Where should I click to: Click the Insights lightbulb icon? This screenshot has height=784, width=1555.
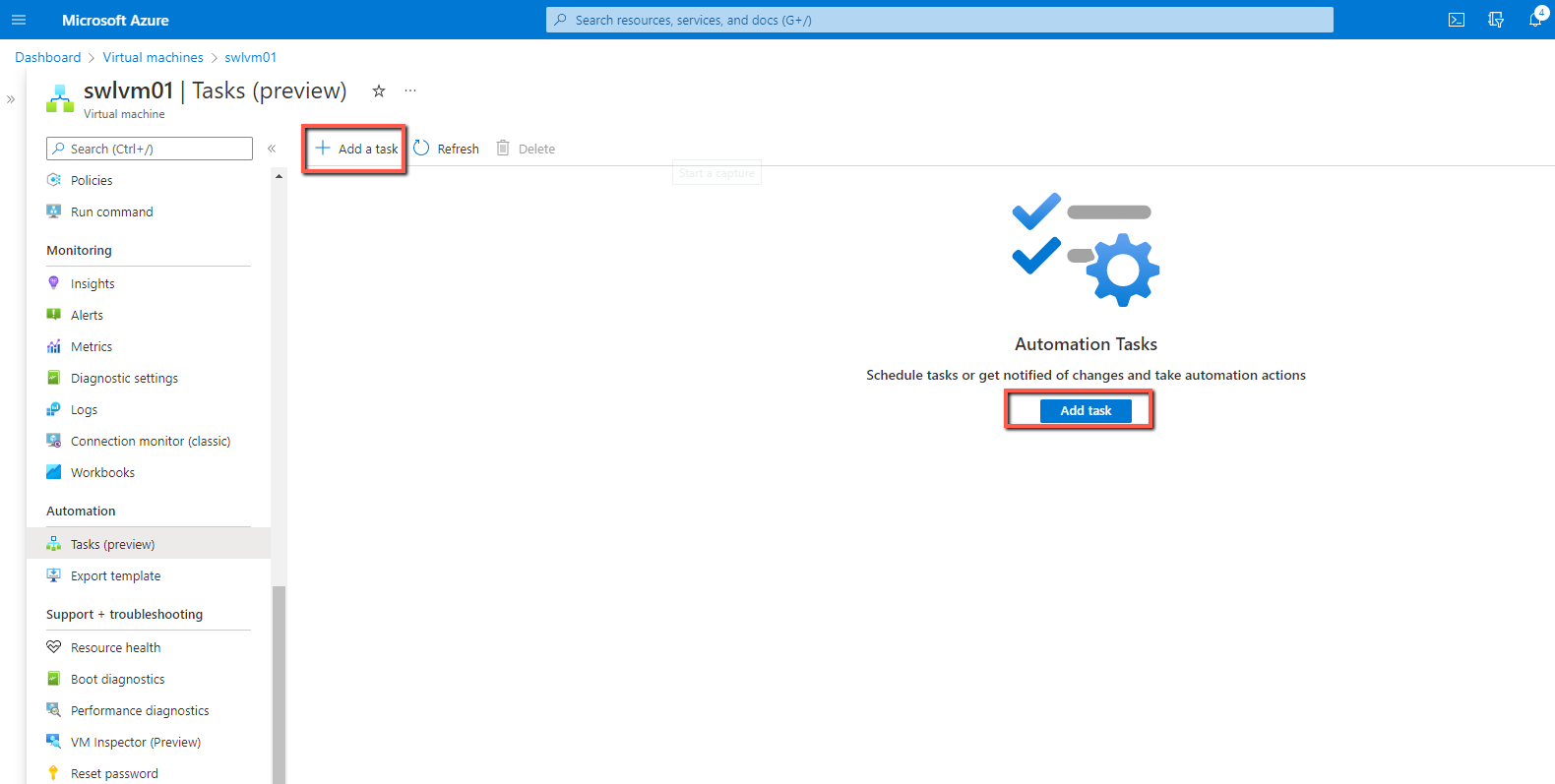point(54,283)
